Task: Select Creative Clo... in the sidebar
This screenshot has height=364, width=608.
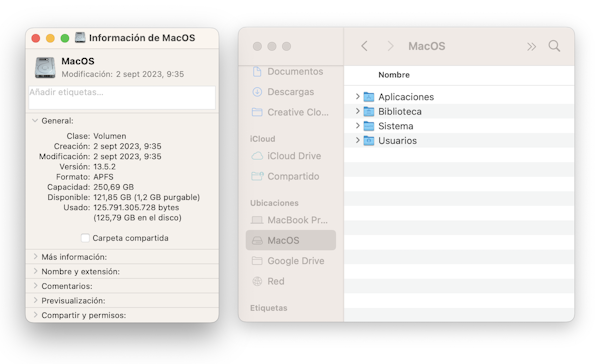Action: [x=298, y=112]
